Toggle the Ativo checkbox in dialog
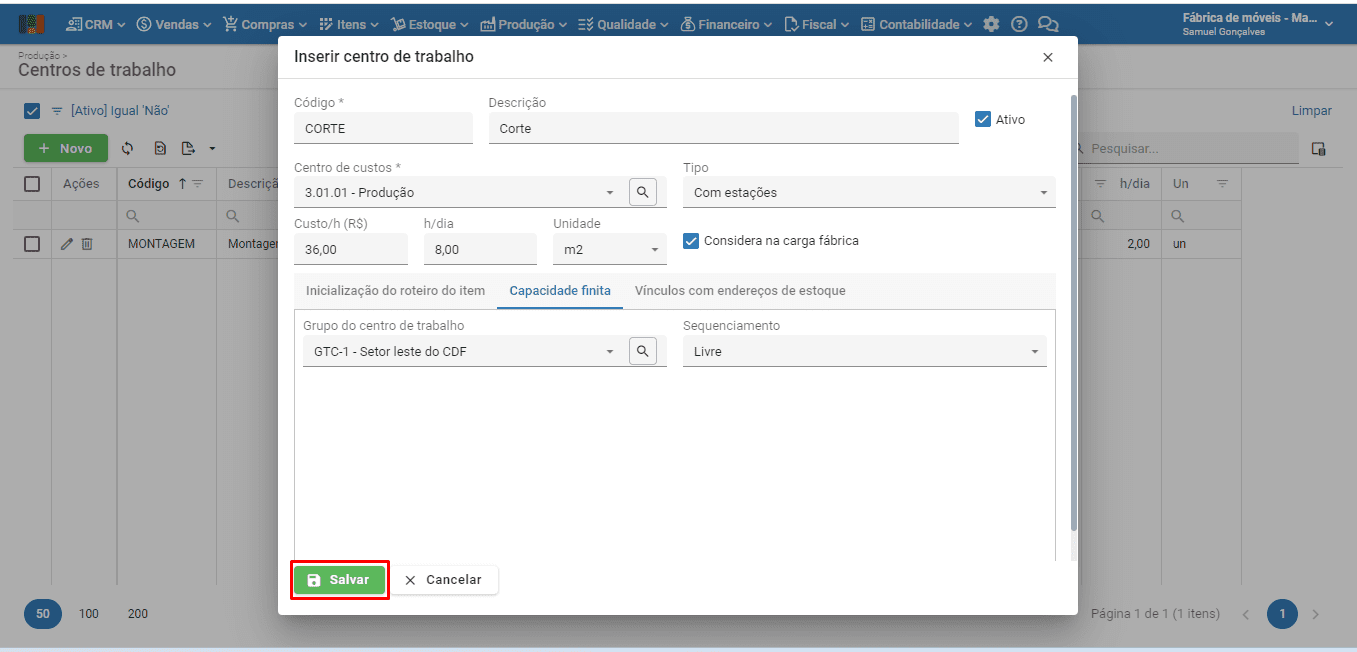 [x=983, y=119]
